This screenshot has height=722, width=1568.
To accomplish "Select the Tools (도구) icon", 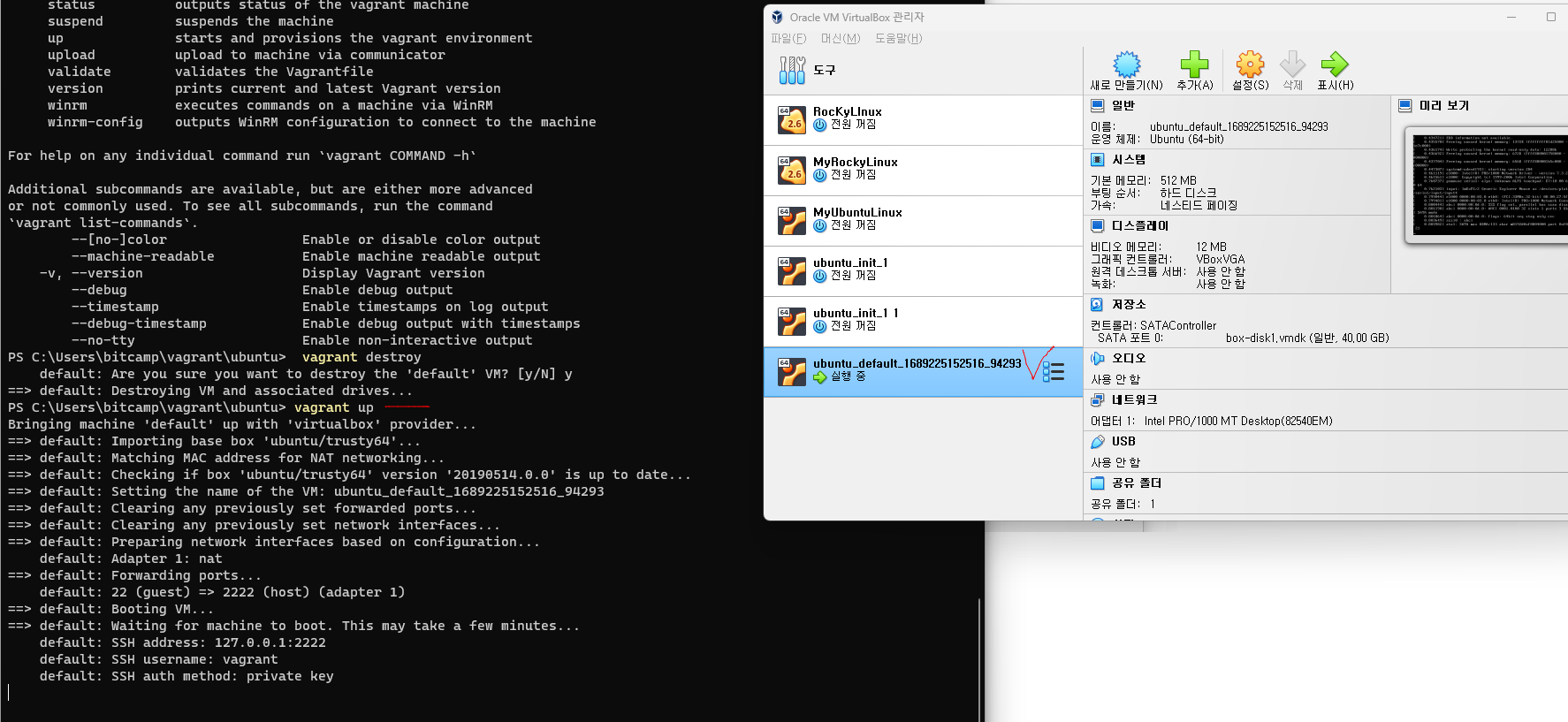I will [792, 70].
